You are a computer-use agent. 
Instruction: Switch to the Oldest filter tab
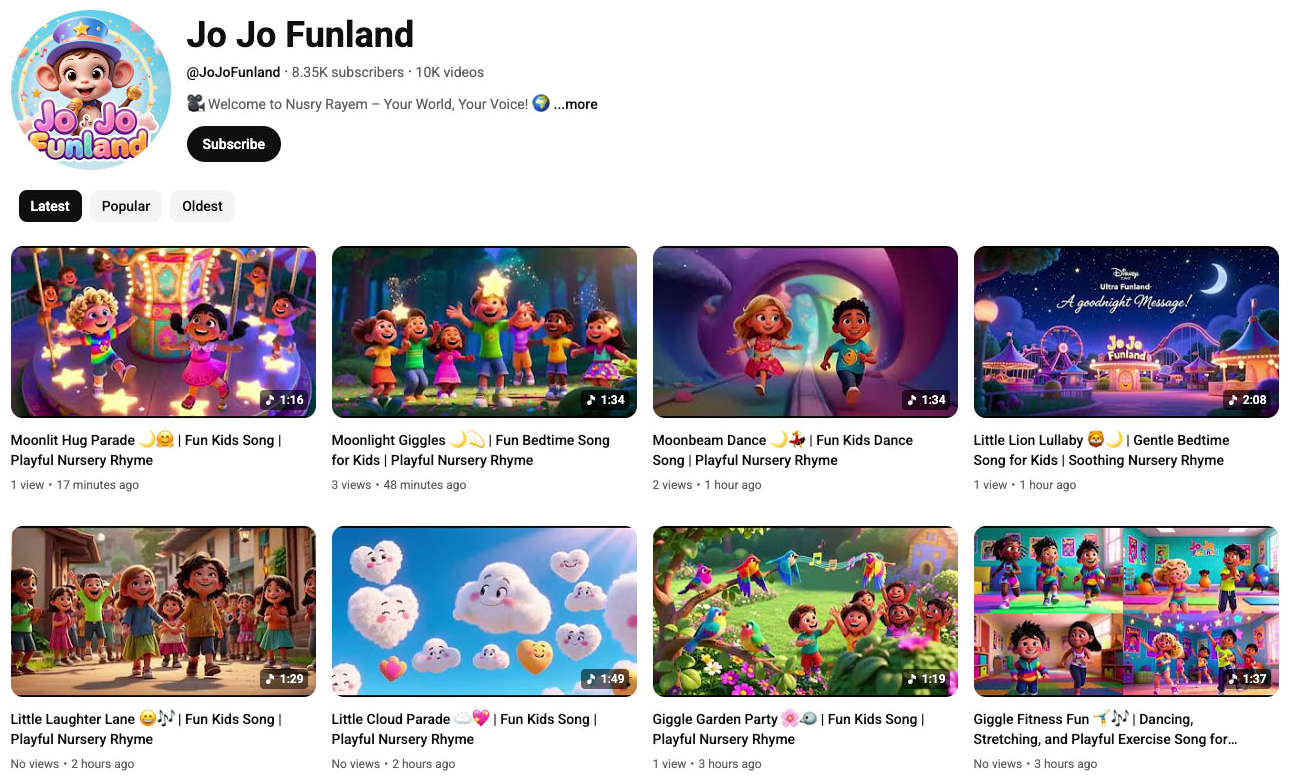[x=202, y=206]
